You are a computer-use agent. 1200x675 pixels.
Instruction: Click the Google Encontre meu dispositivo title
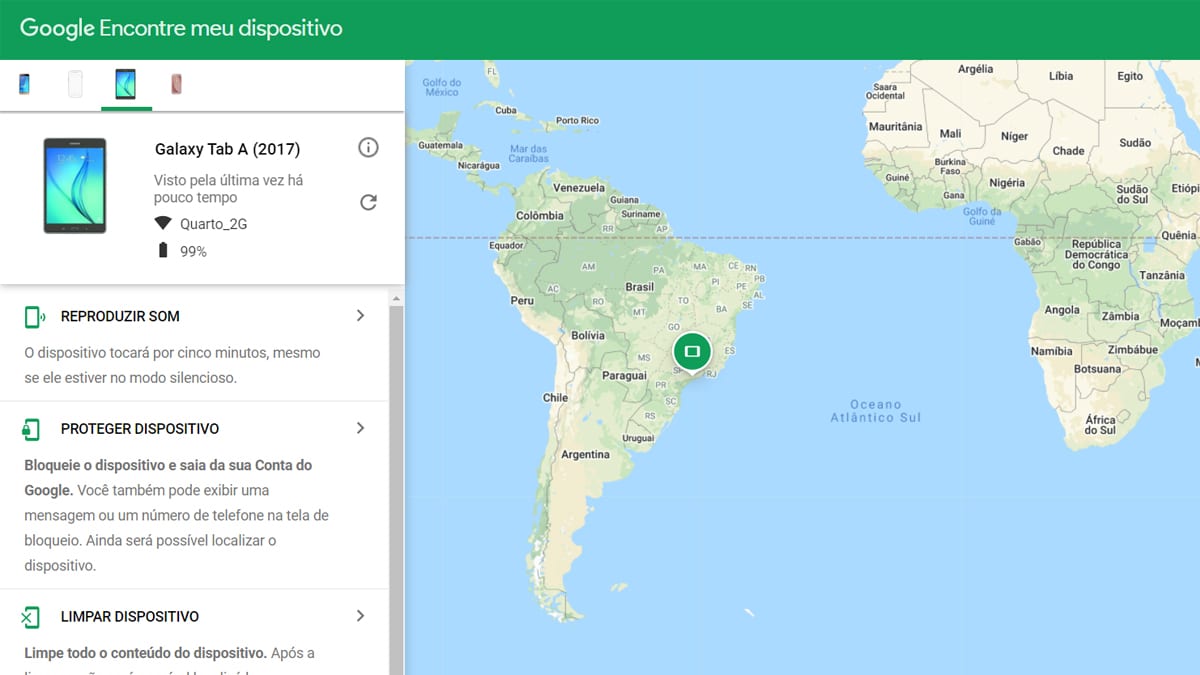tap(181, 28)
